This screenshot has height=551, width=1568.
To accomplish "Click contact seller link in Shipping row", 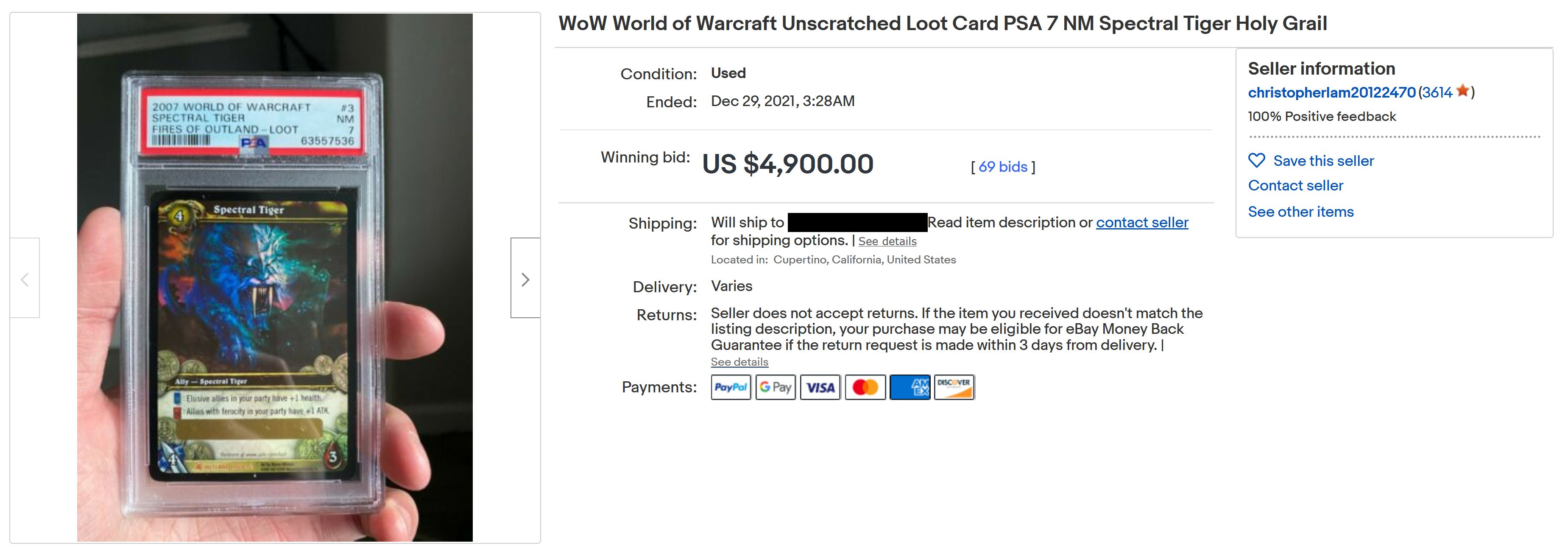I will [x=1142, y=223].
